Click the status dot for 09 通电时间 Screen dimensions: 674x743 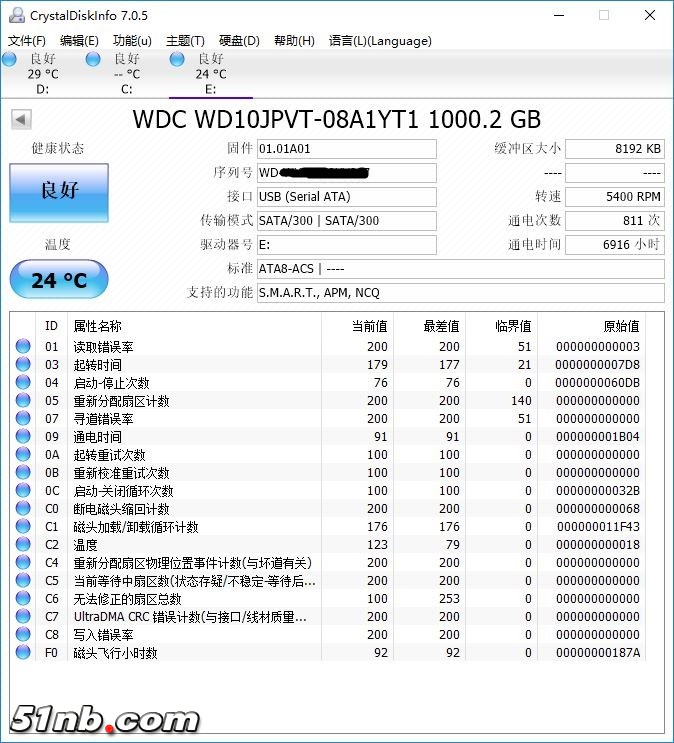23,436
